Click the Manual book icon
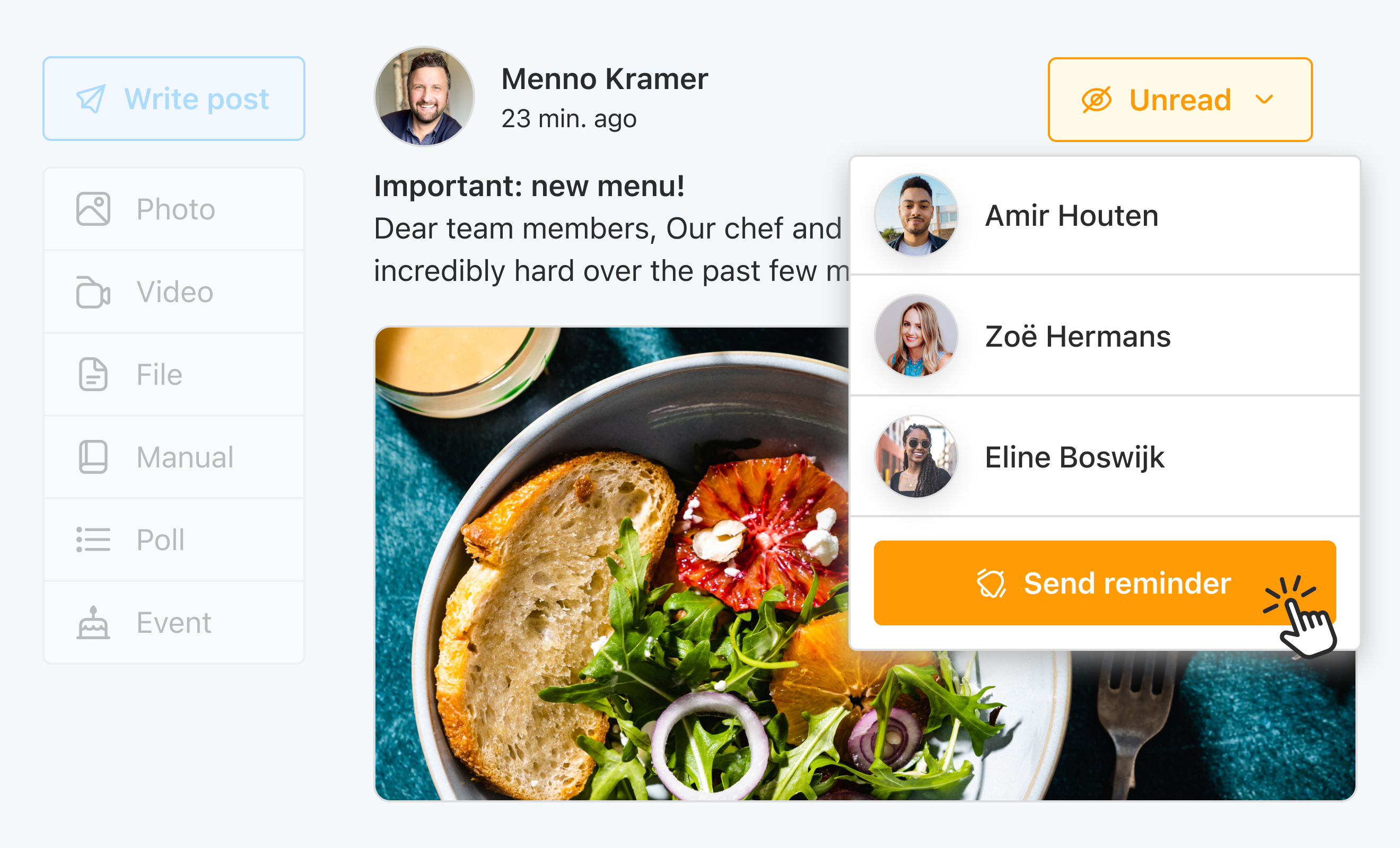This screenshot has height=848, width=1400. (x=93, y=457)
